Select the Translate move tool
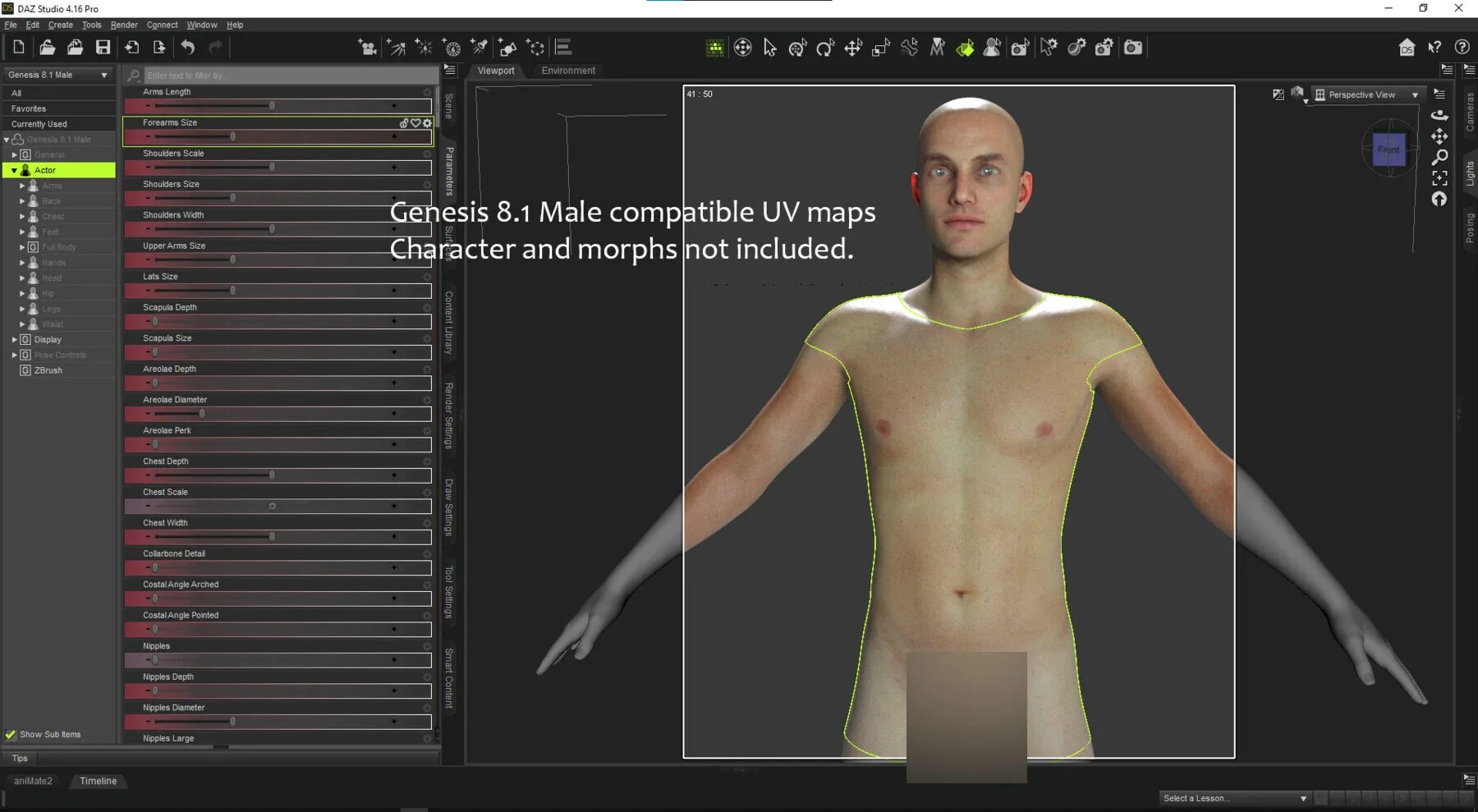Screen dimensions: 1478x812 tap(853, 48)
